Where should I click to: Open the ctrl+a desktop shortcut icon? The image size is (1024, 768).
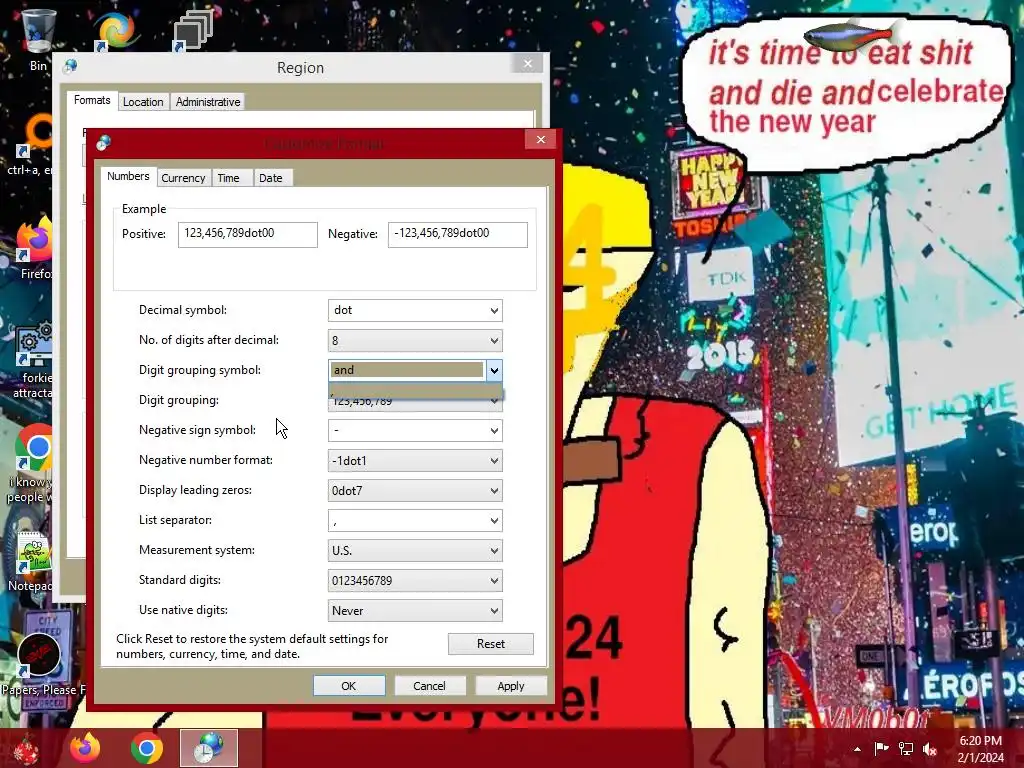coord(36,135)
